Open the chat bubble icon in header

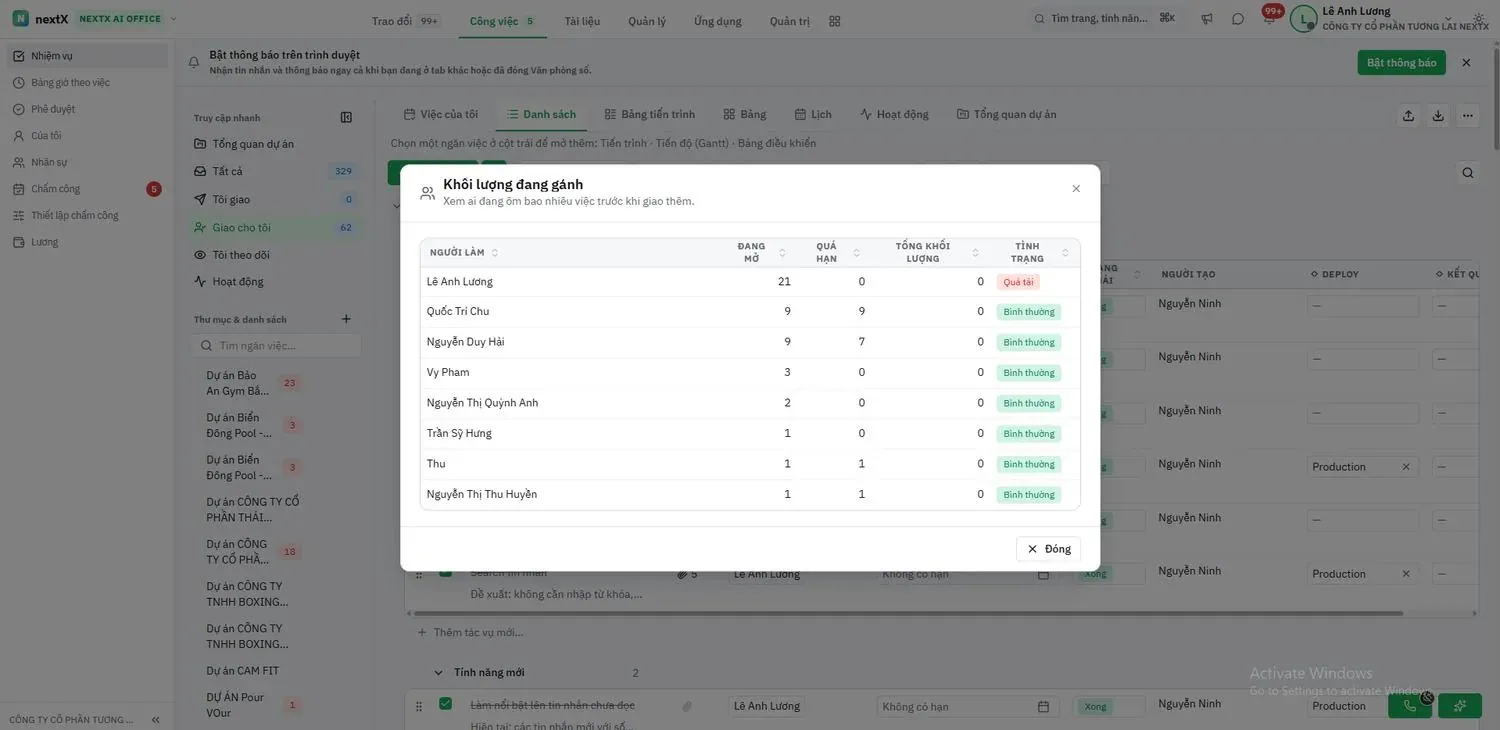click(x=1238, y=19)
